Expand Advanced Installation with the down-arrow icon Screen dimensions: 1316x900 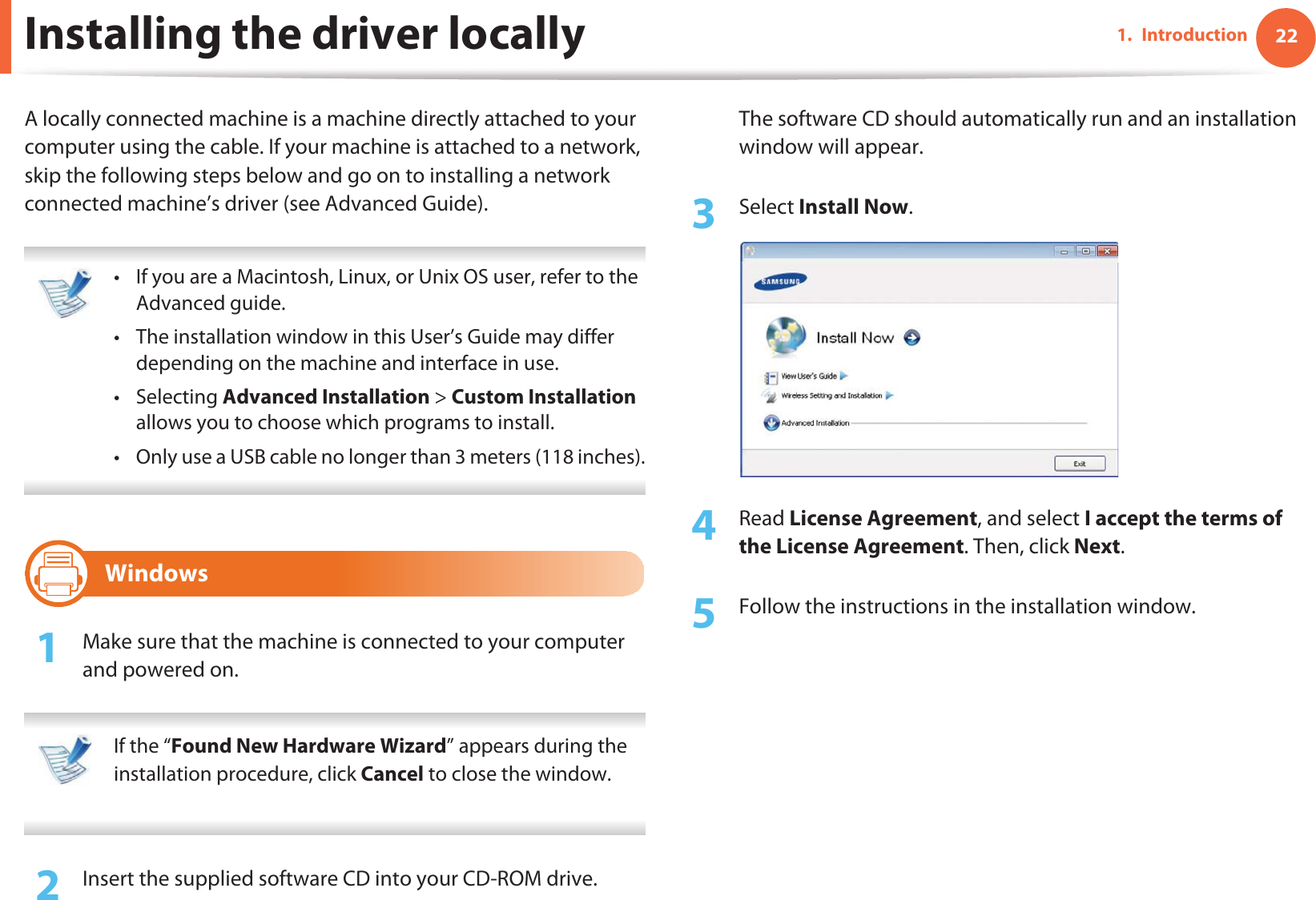coord(771,423)
